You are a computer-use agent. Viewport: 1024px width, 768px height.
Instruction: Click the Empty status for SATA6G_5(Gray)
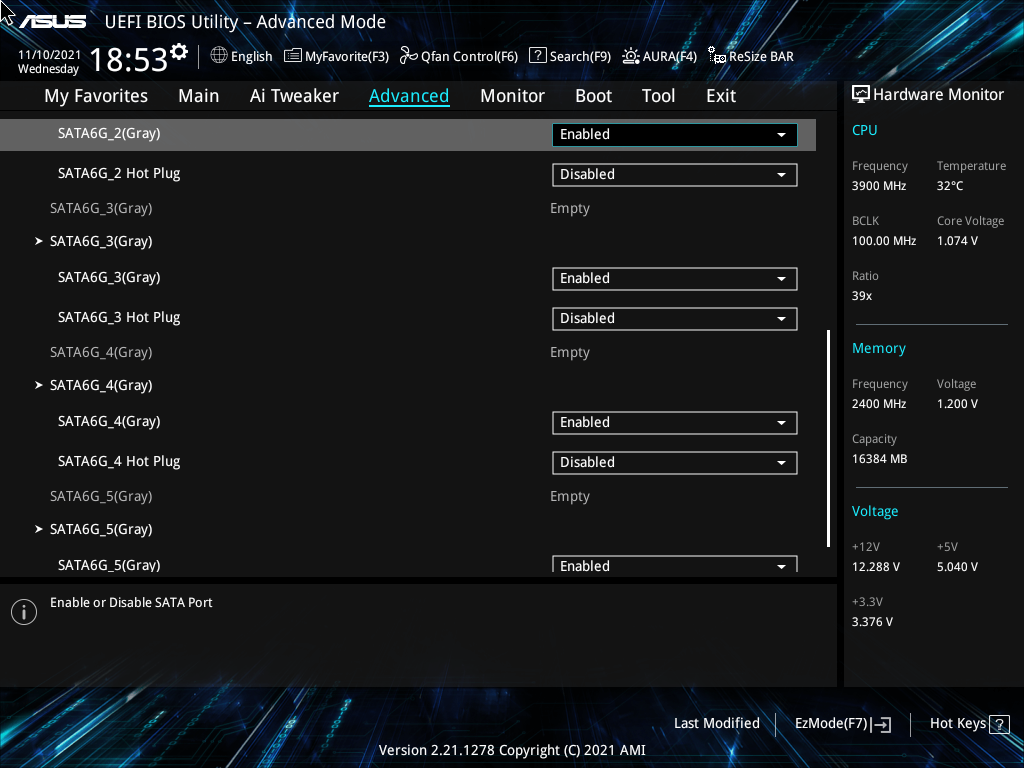[x=569, y=497]
